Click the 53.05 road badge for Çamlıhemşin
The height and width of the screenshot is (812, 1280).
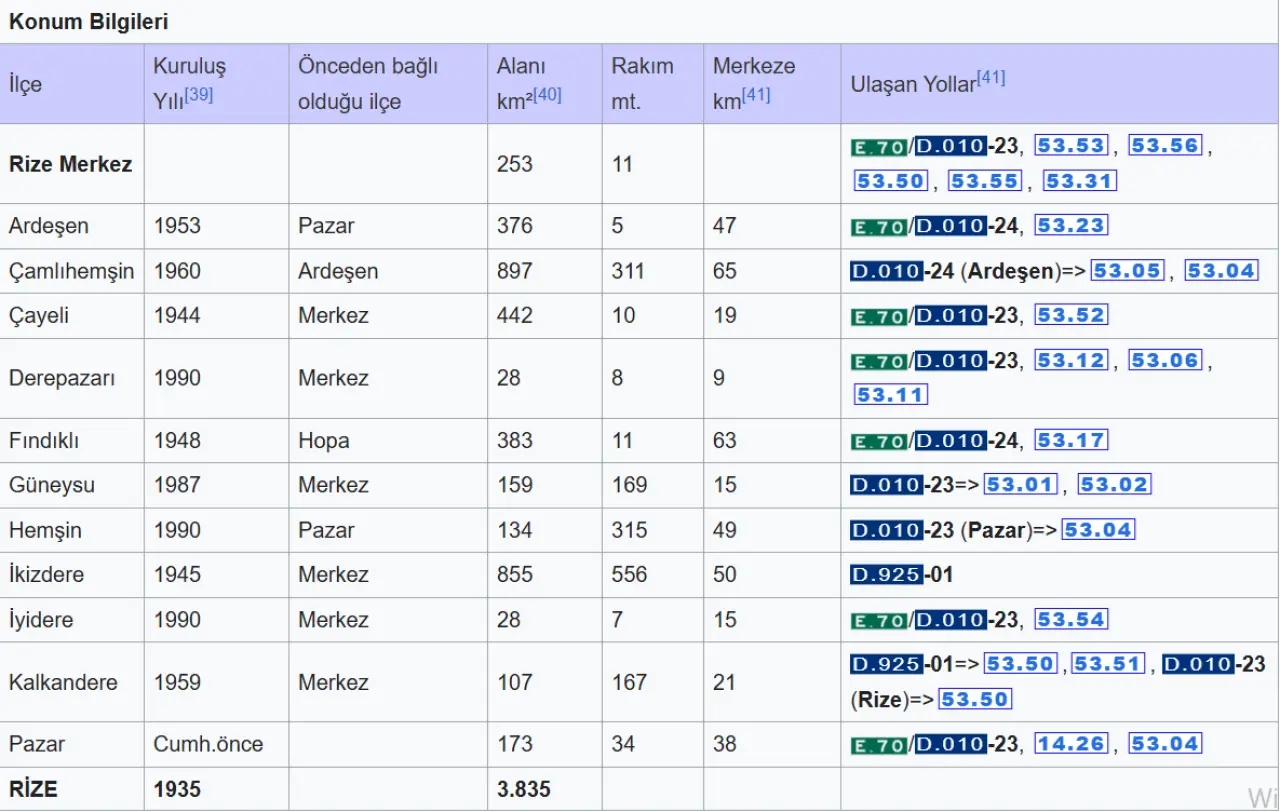[1127, 271]
